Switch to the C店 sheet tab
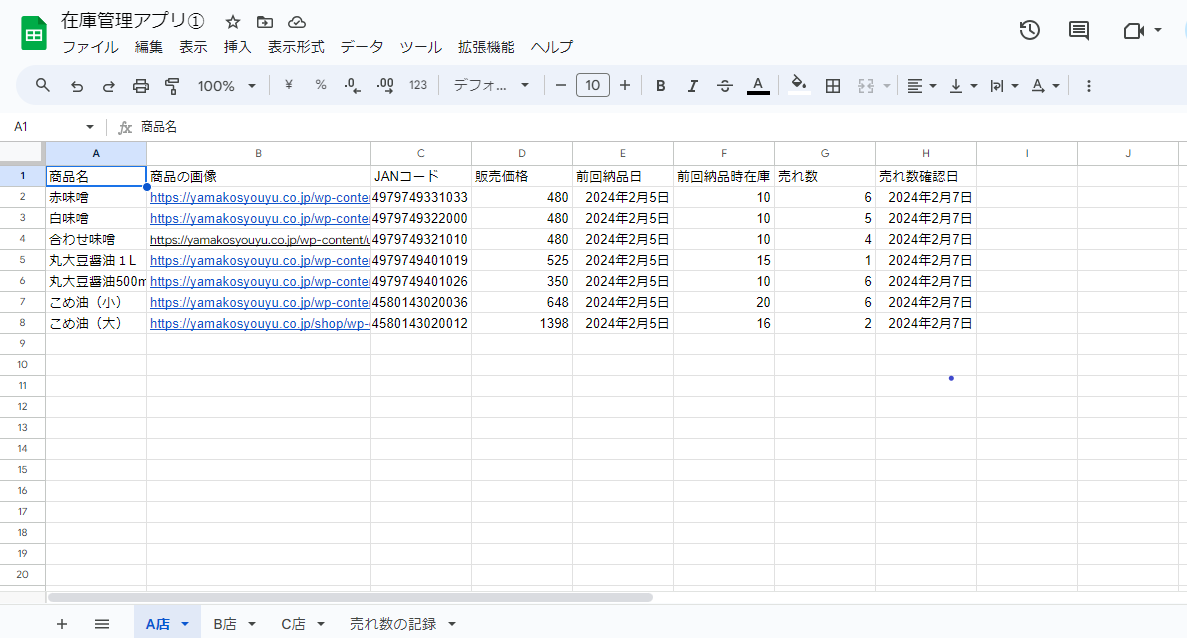This screenshot has width=1187, height=638. (x=293, y=624)
